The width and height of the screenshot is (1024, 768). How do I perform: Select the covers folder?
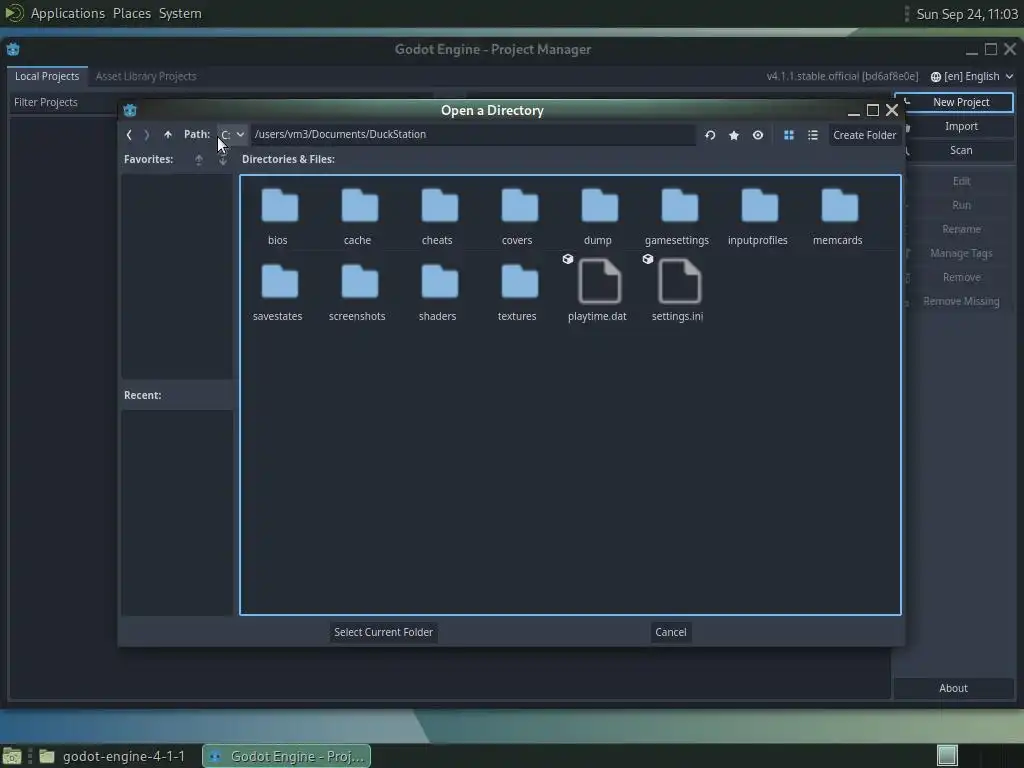519,217
